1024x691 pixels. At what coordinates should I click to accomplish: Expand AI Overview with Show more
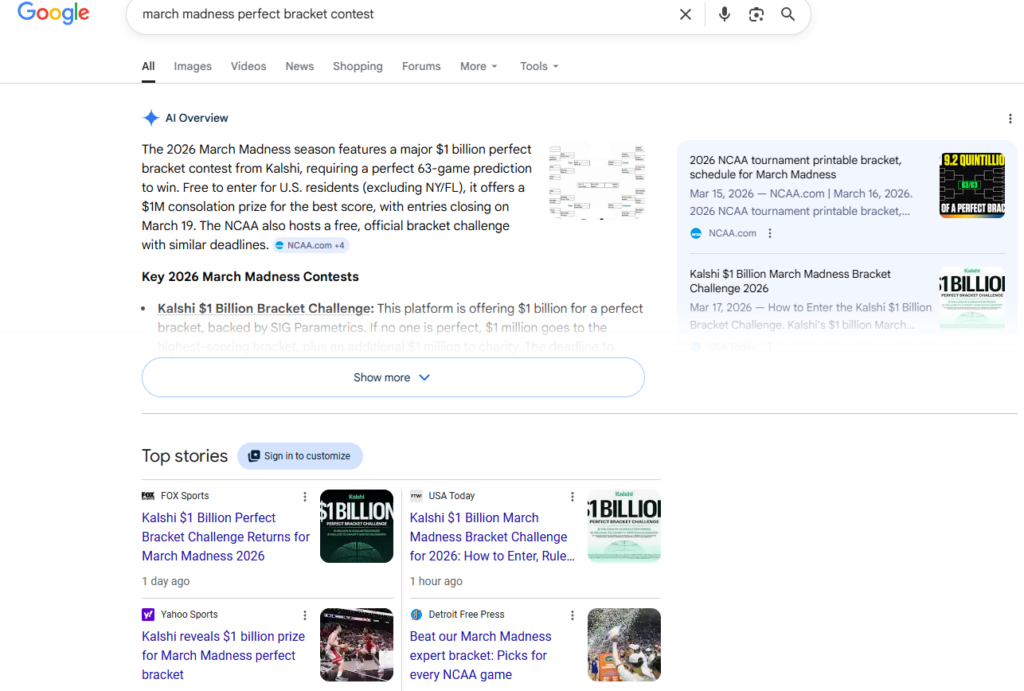pyautogui.click(x=393, y=378)
